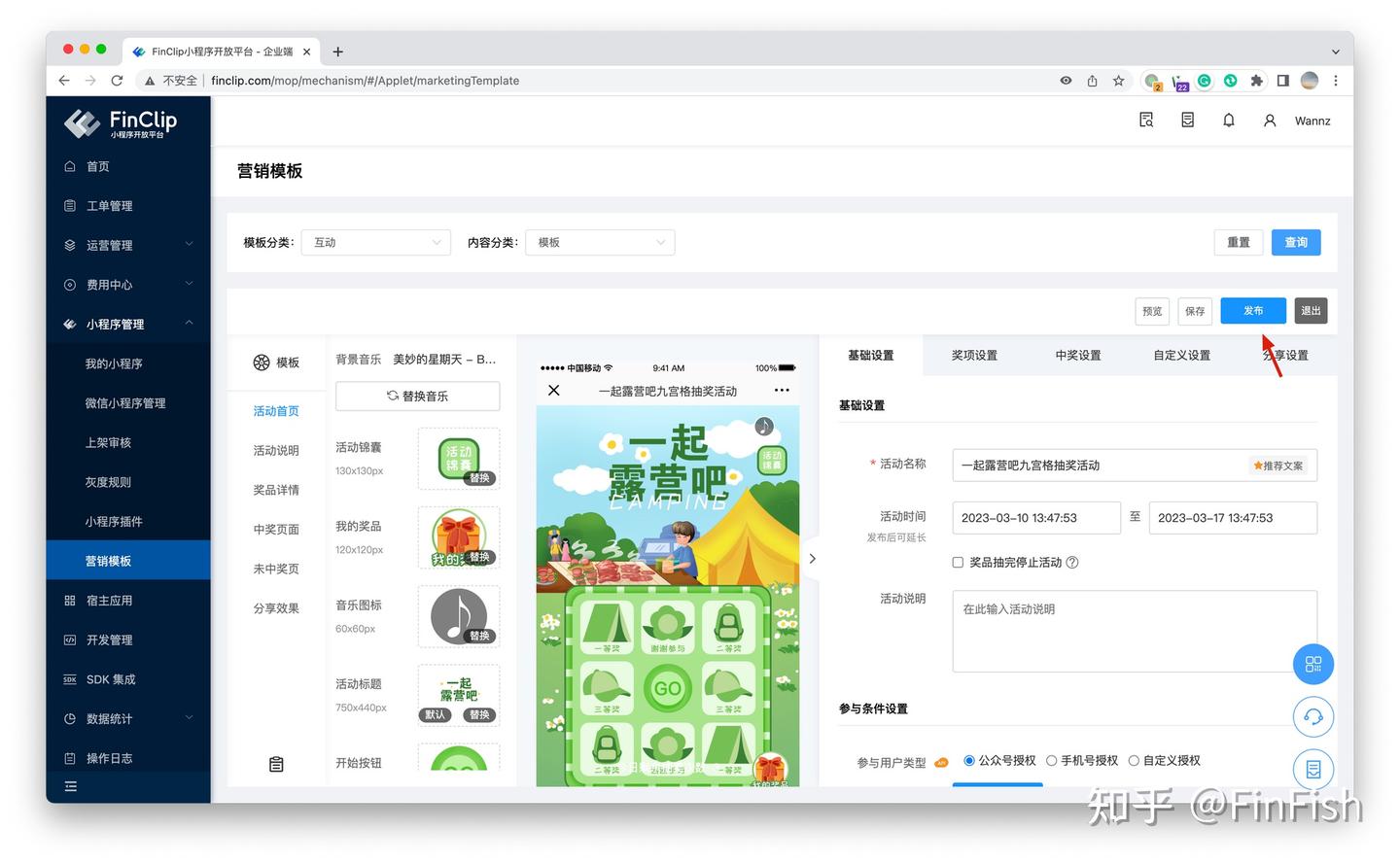1400x864 pixels.
Task: Click the GO button in the prize grid
Action: coord(667,688)
